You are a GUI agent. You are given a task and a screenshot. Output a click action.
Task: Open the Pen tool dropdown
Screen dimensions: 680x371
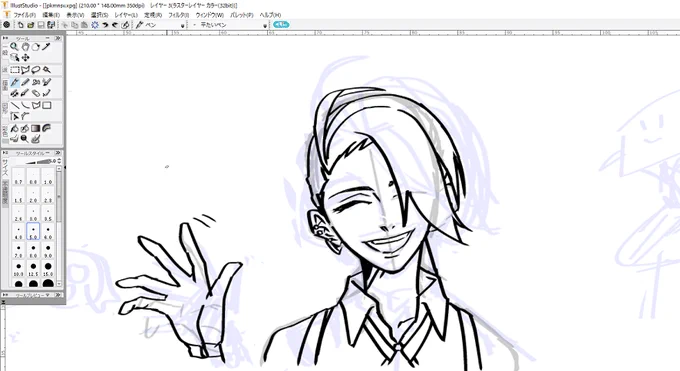pos(183,26)
